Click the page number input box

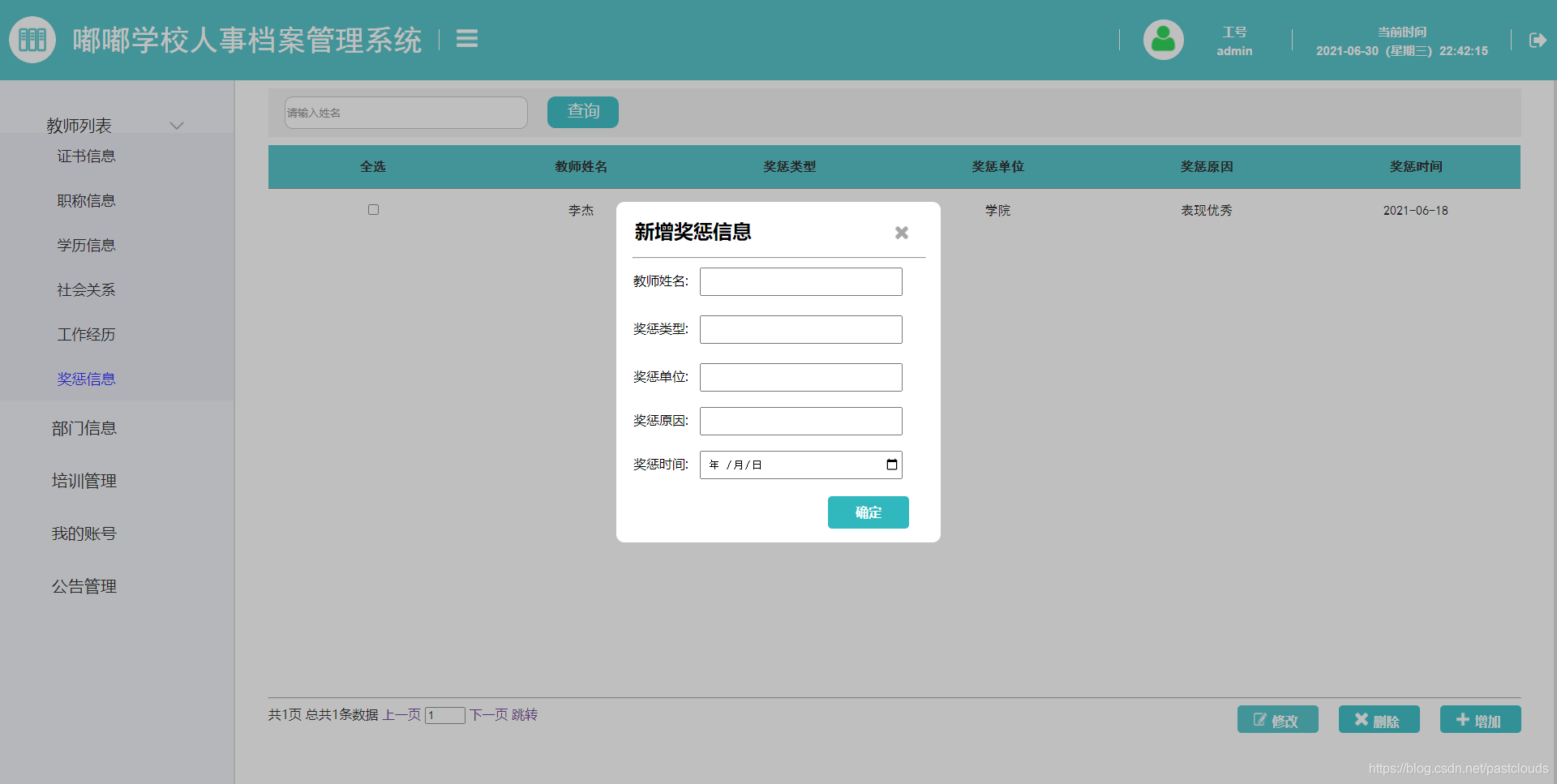[x=445, y=715]
